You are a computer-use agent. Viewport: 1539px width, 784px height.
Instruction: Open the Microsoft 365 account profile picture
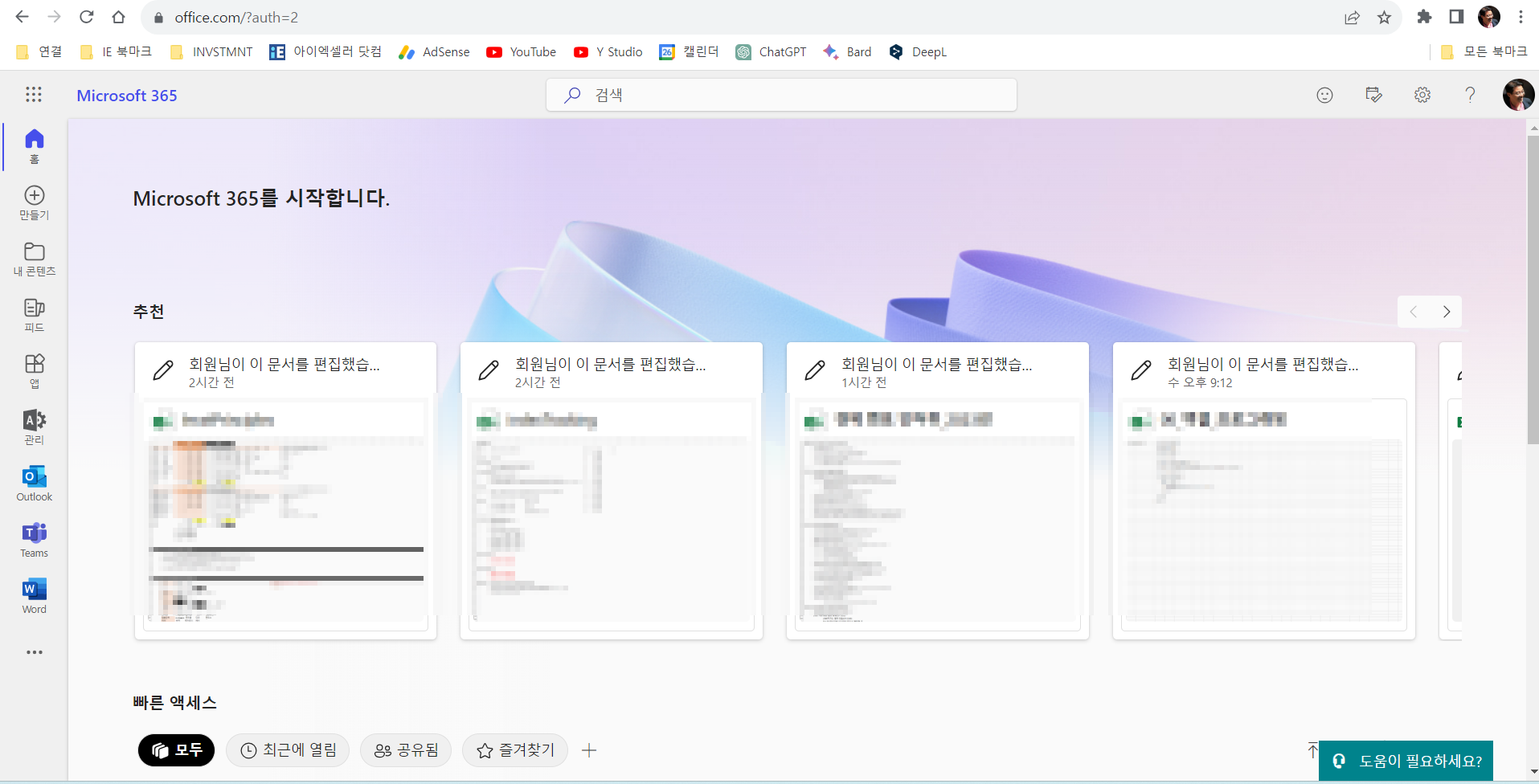(x=1518, y=95)
